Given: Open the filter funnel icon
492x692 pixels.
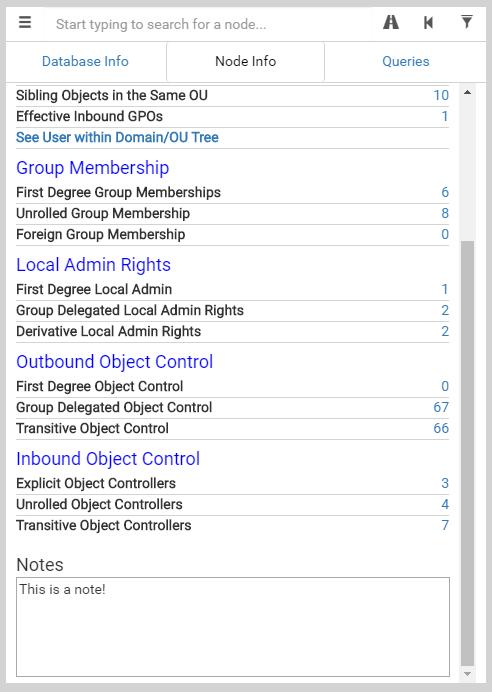Looking at the screenshot, I should 466,22.
